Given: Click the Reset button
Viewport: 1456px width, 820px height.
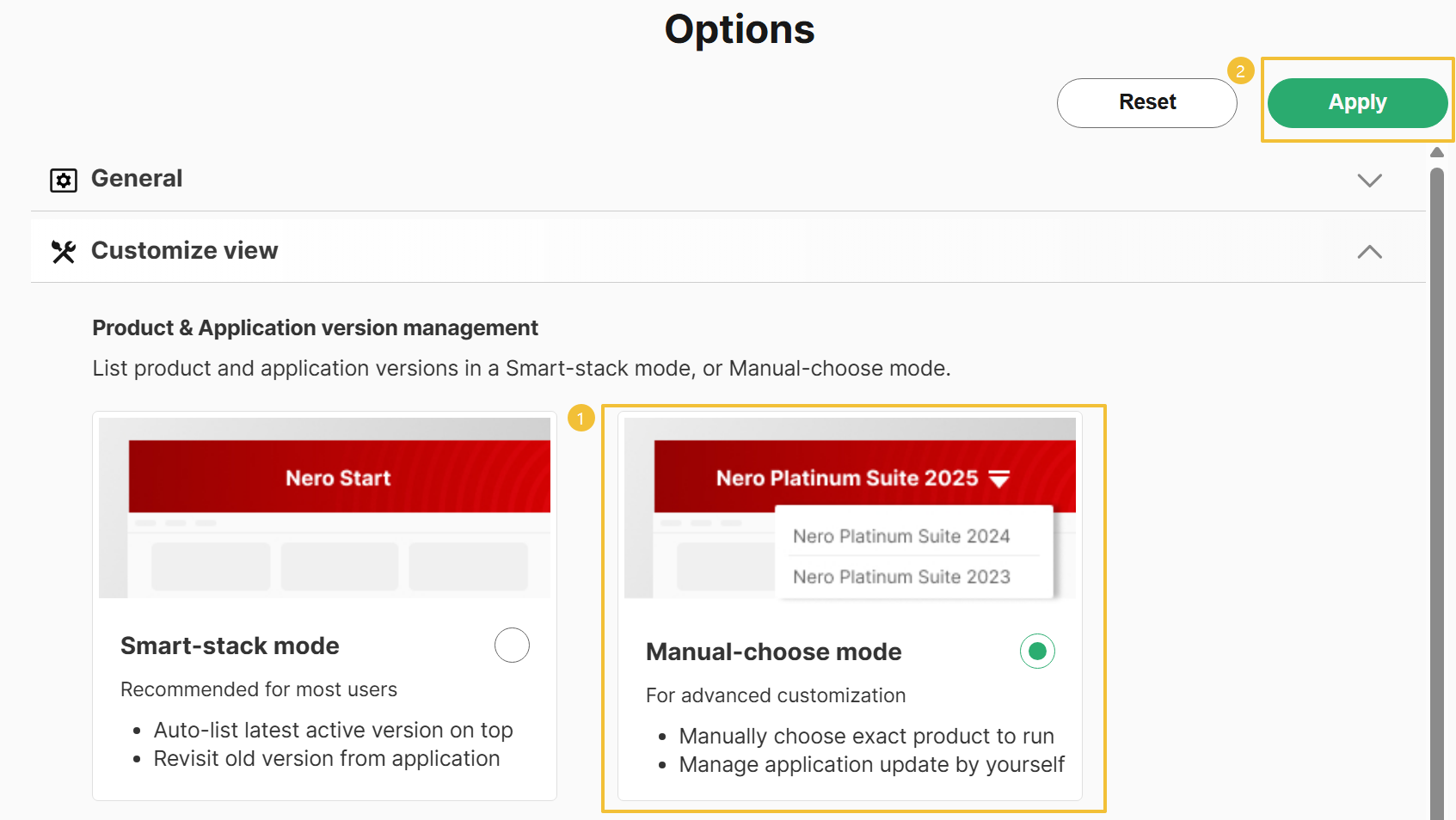Looking at the screenshot, I should [1146, 102].
